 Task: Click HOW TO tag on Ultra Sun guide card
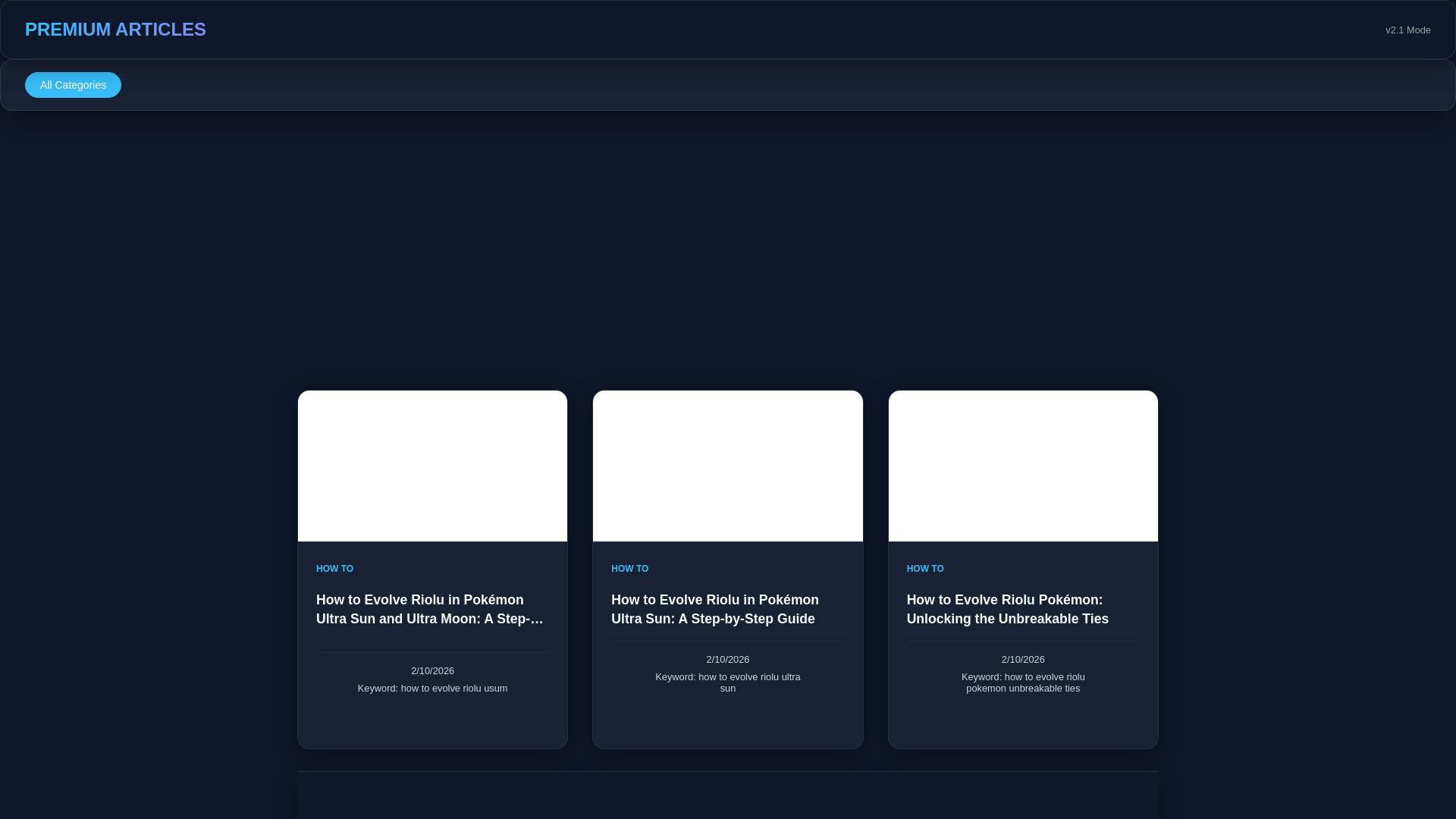(x=629, y=569)
